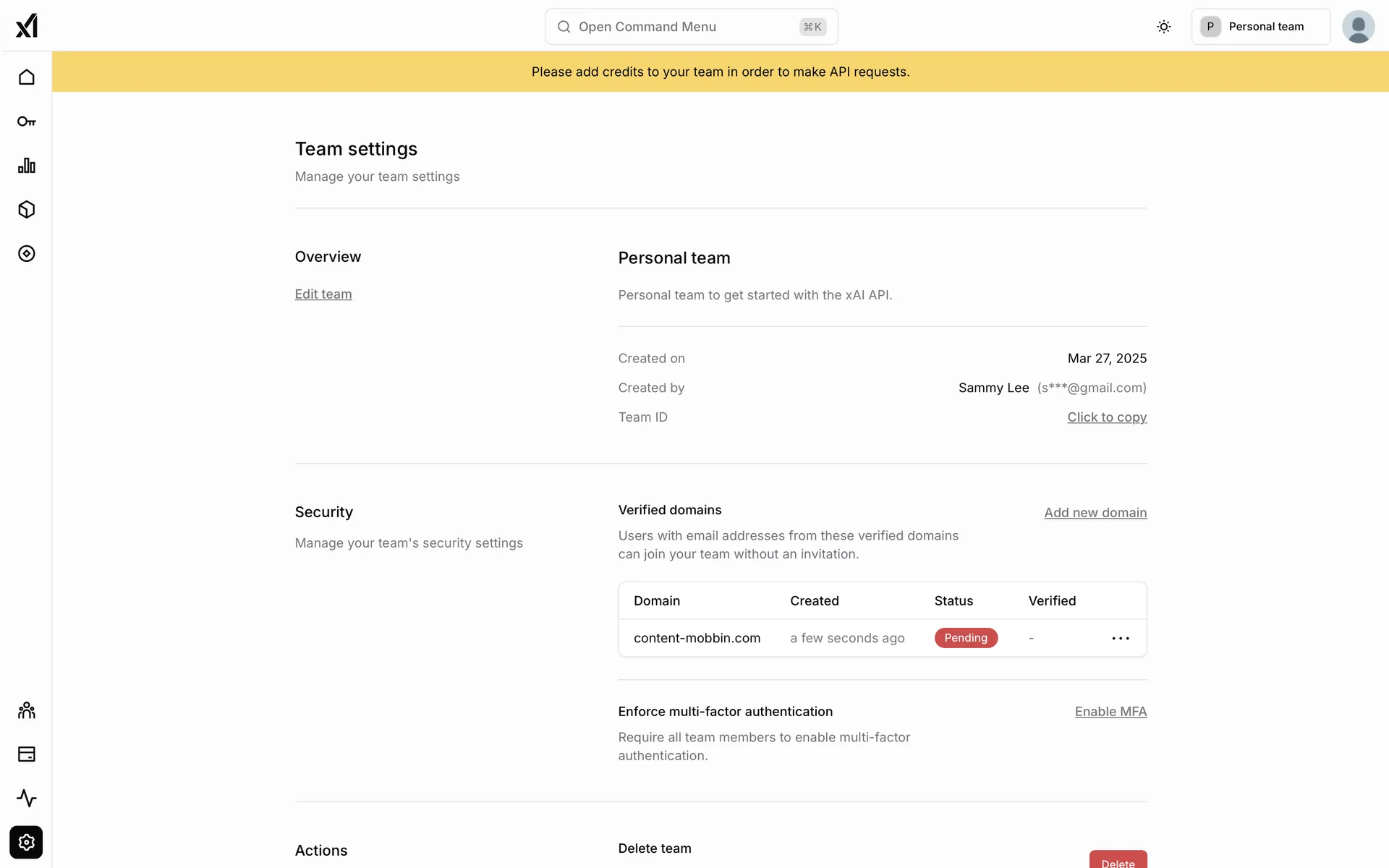The image size is (1389, 868).
Task: Open activity pulse icon in sidebar
Action: 27,799
